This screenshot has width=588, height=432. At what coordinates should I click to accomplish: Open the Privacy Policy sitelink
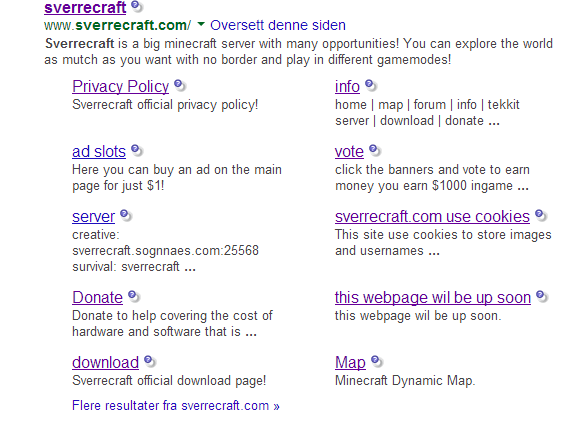(x=120, y=86)
